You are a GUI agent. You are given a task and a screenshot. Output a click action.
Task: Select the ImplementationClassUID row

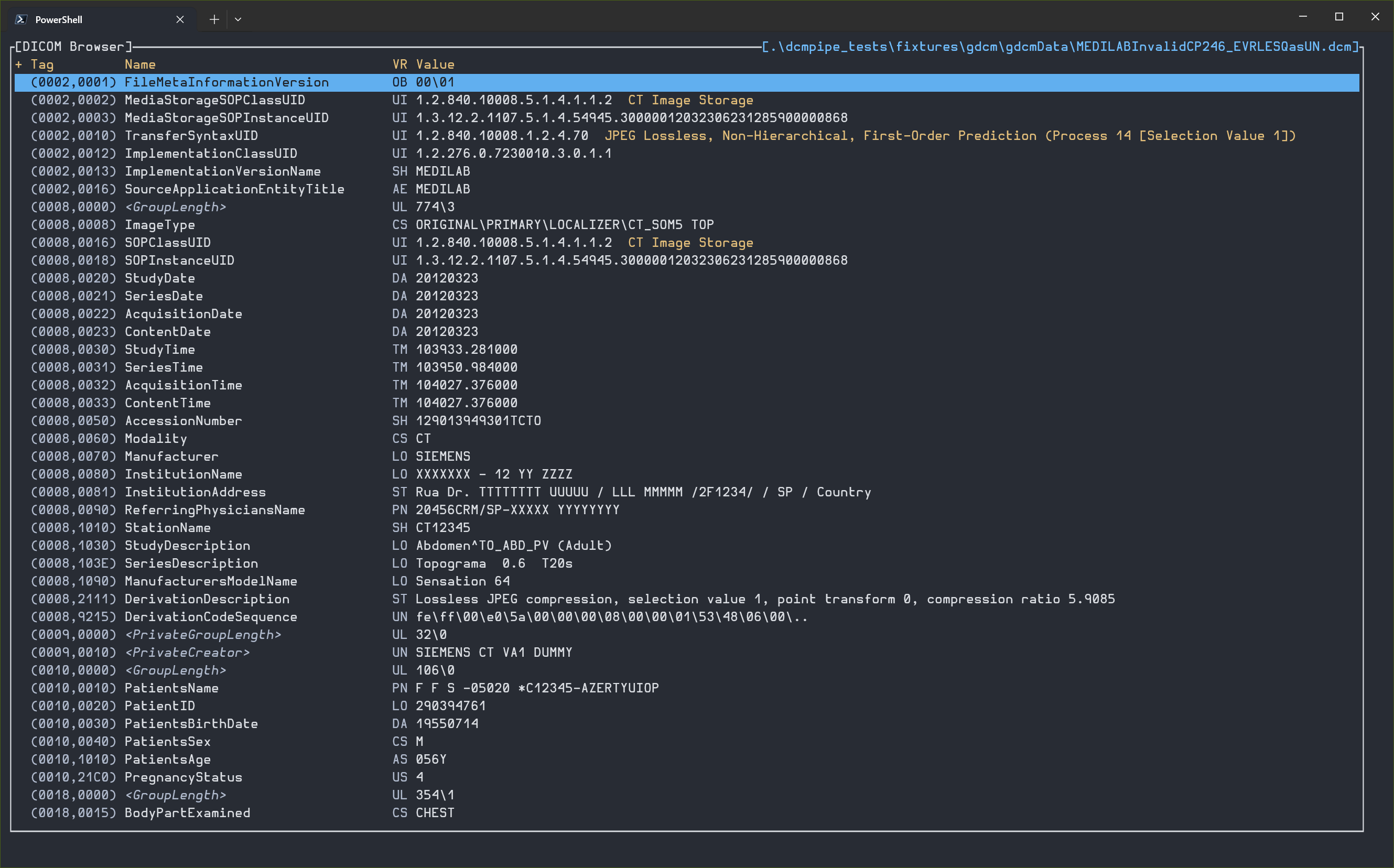687,153
